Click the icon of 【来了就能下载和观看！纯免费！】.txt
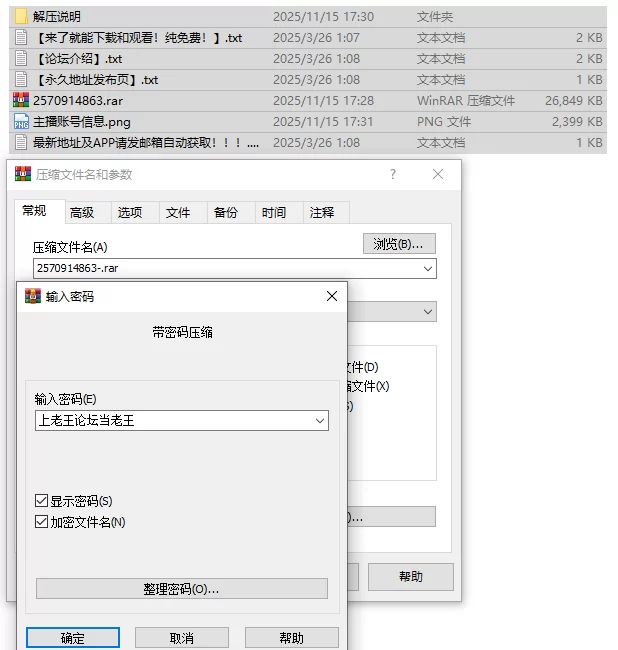The image size is (618, 650). pos(21,38)
